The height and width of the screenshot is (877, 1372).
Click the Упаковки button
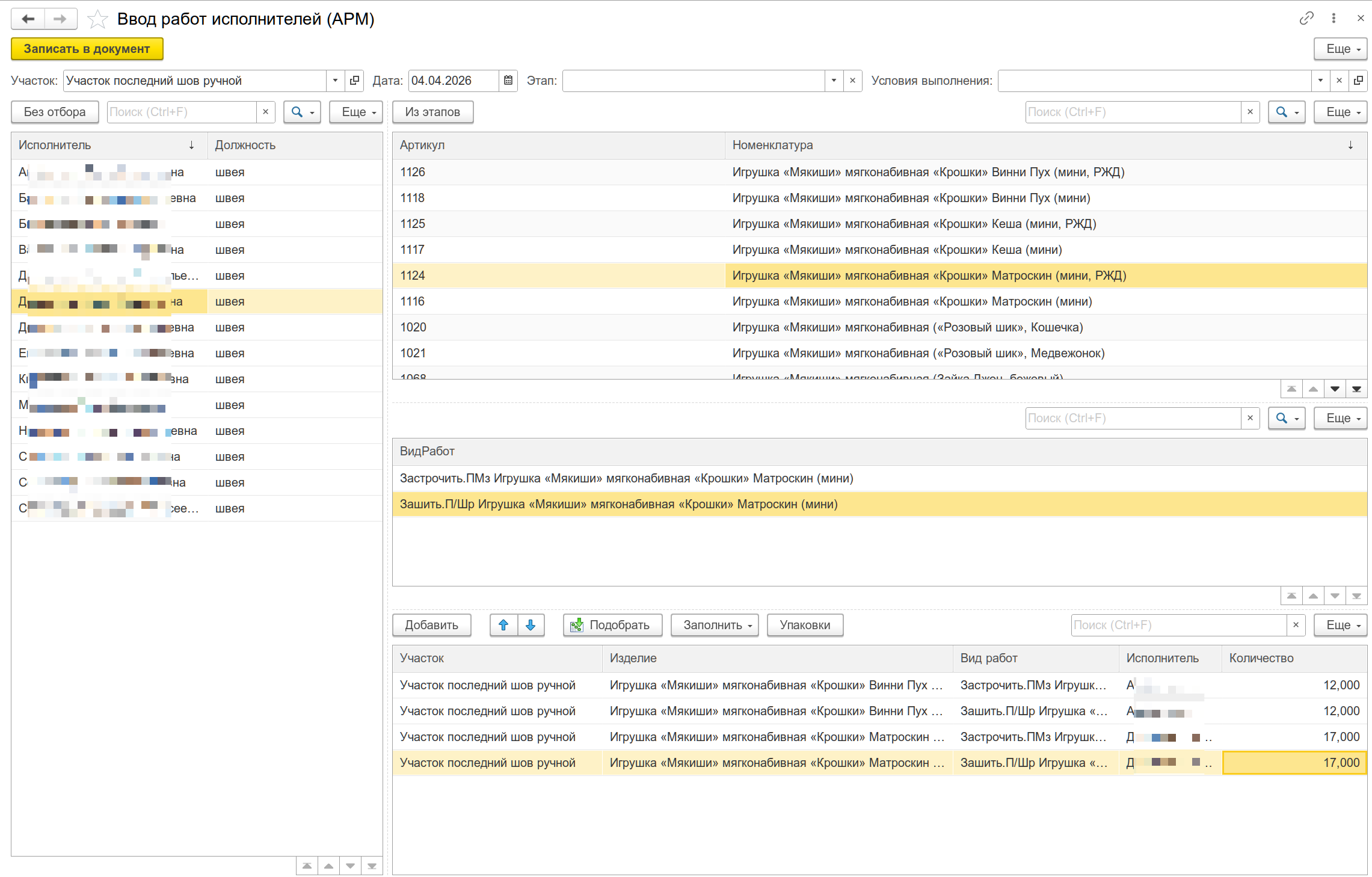805,625
